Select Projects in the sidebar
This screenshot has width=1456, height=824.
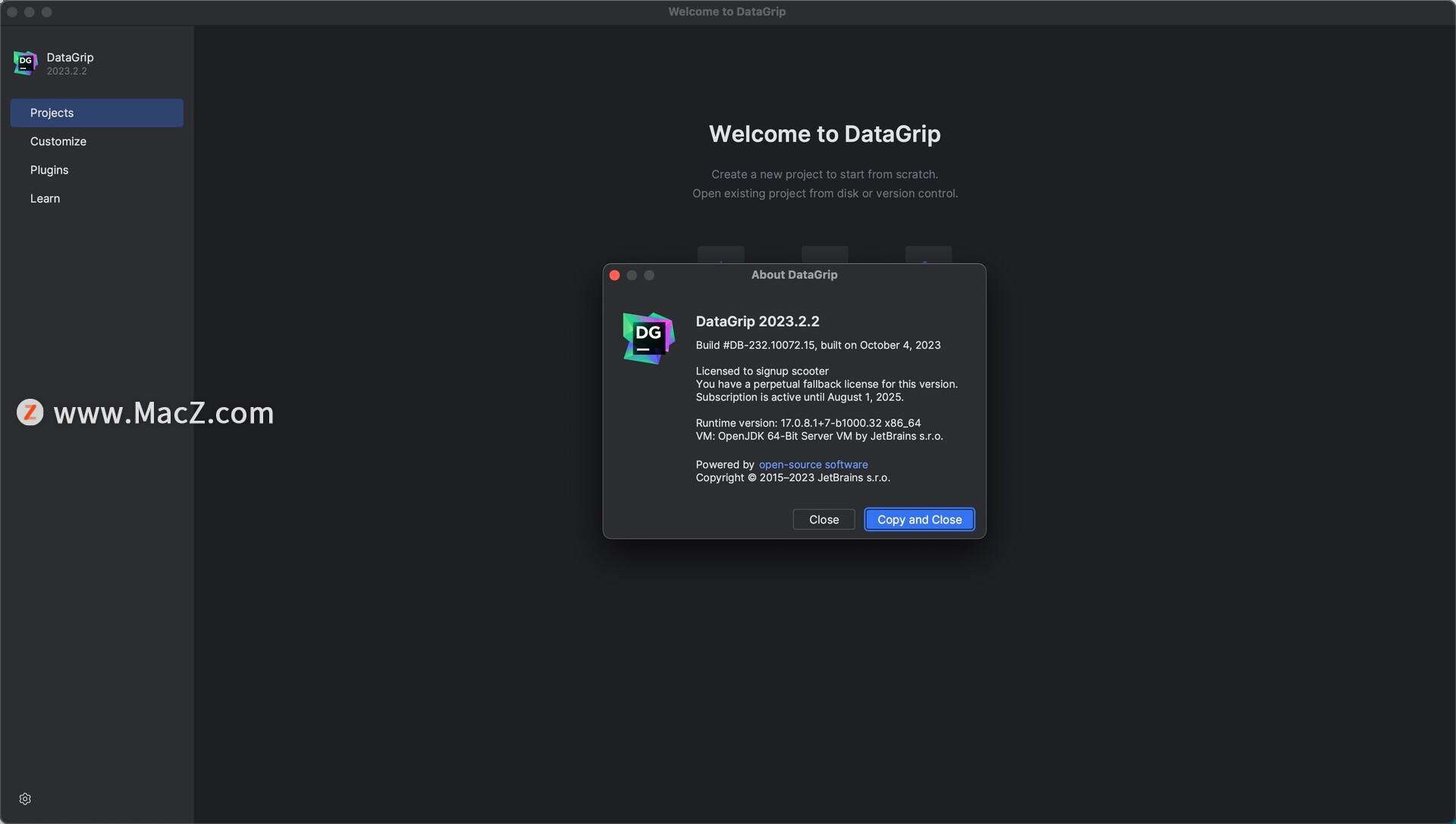pos(52,112)
